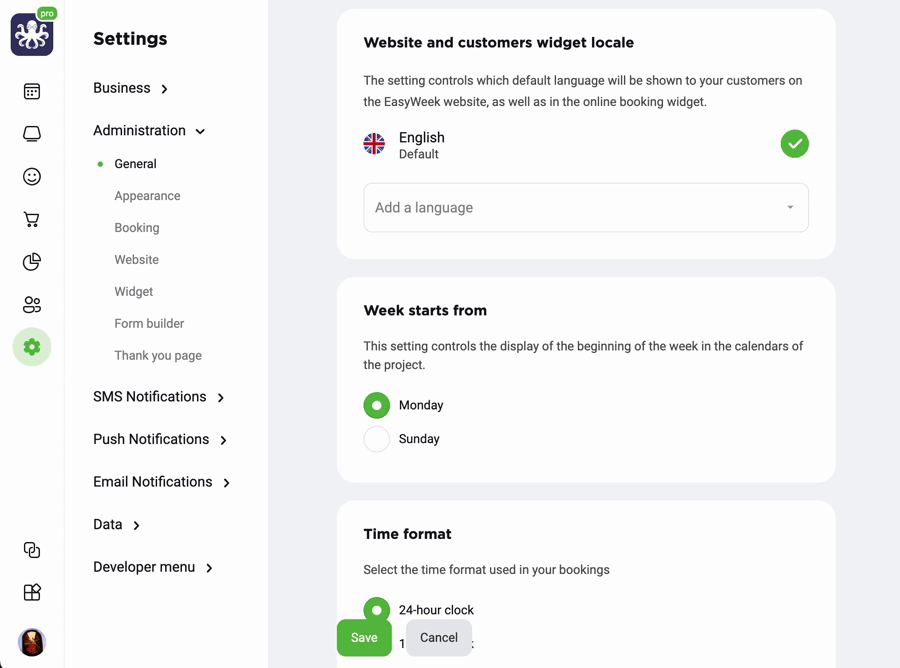
Task: Expand the SMS Notifications section
Action: coord(158,397)
